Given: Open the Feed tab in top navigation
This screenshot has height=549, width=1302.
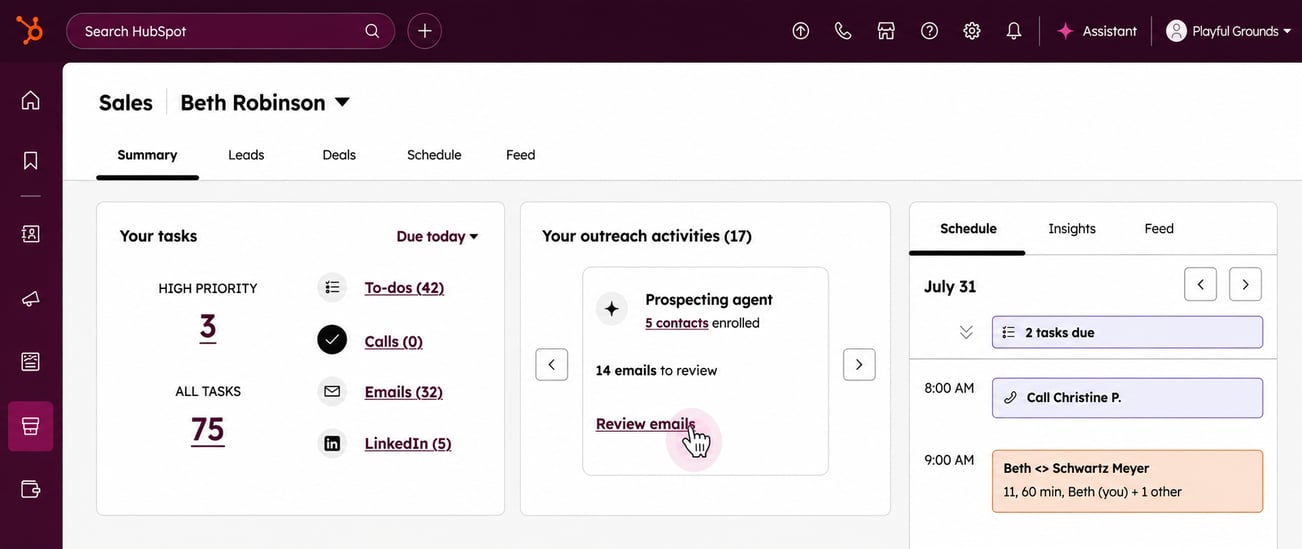Looking at the screenshot, I should point(520,155).
